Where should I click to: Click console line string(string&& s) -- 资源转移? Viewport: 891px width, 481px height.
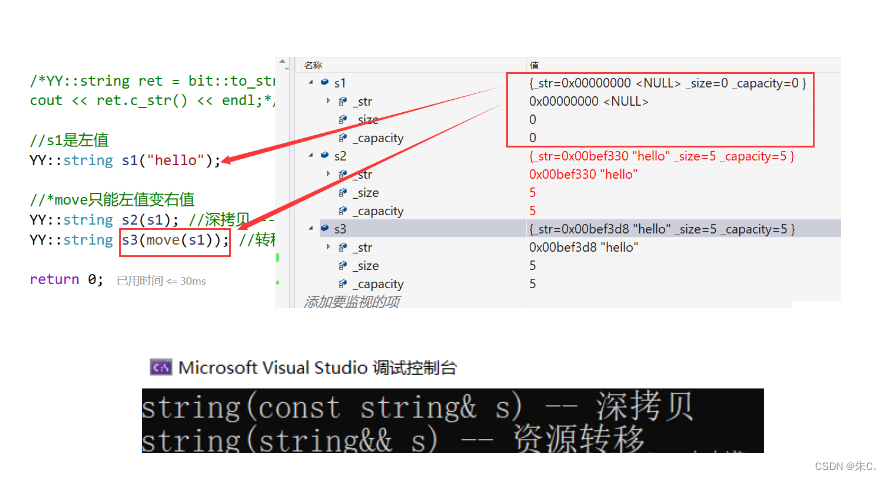[394, 439]
